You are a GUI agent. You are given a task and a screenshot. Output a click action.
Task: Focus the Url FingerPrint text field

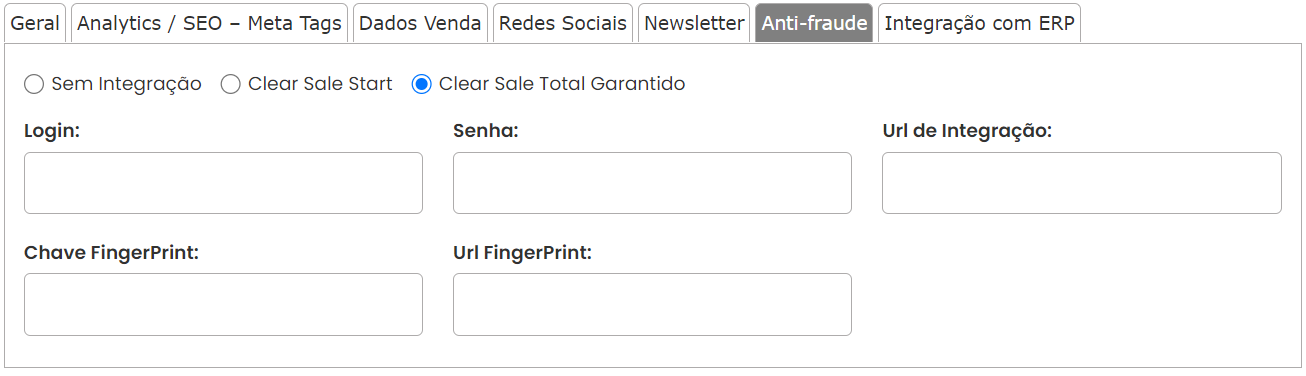coord(652,304)
